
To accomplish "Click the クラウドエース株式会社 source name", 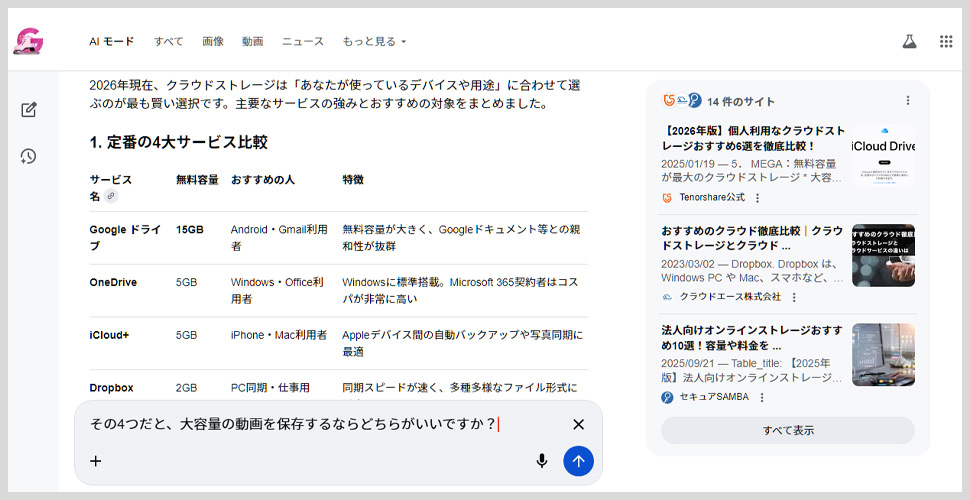I will [x=730, y=297].
